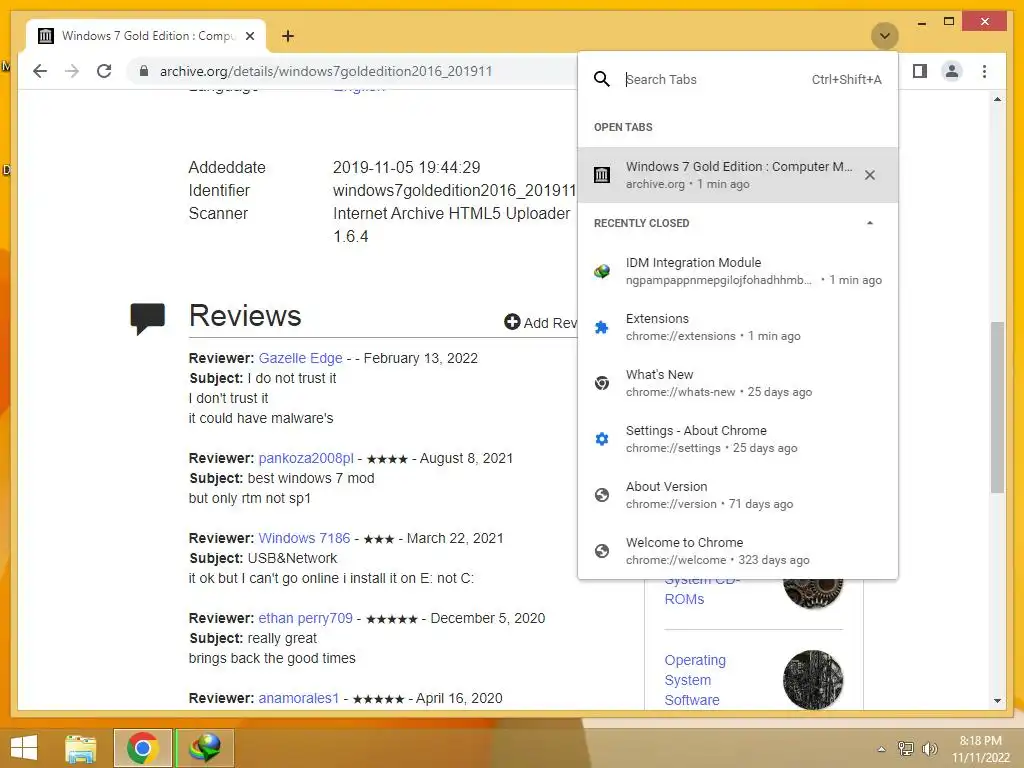Click the Addeddate value 2019-11-05 19:44:29
1024x768 pixels.
pos(406,168)
